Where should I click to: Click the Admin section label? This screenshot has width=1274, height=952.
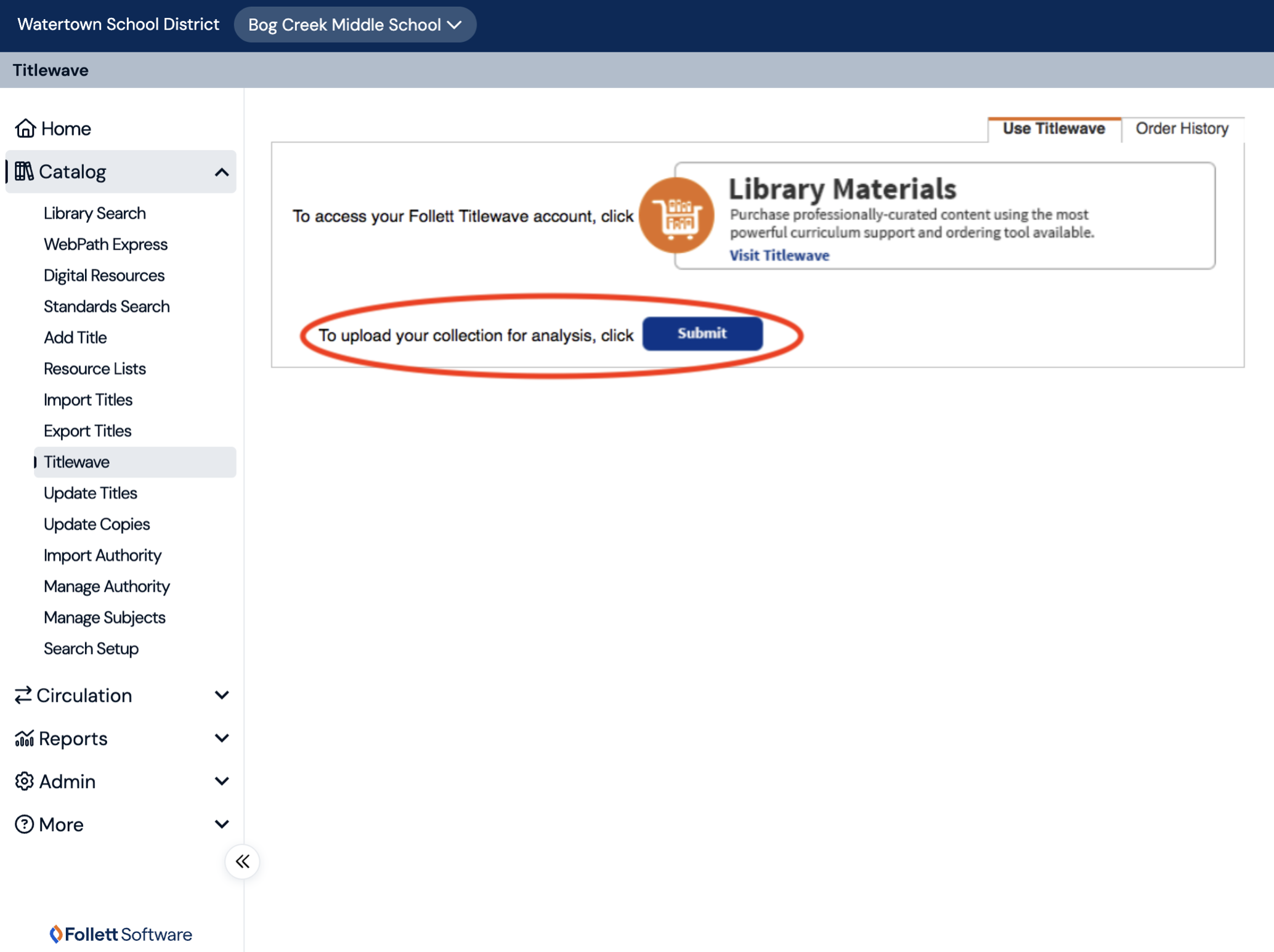pyautogui.click(x=67, y=781)
